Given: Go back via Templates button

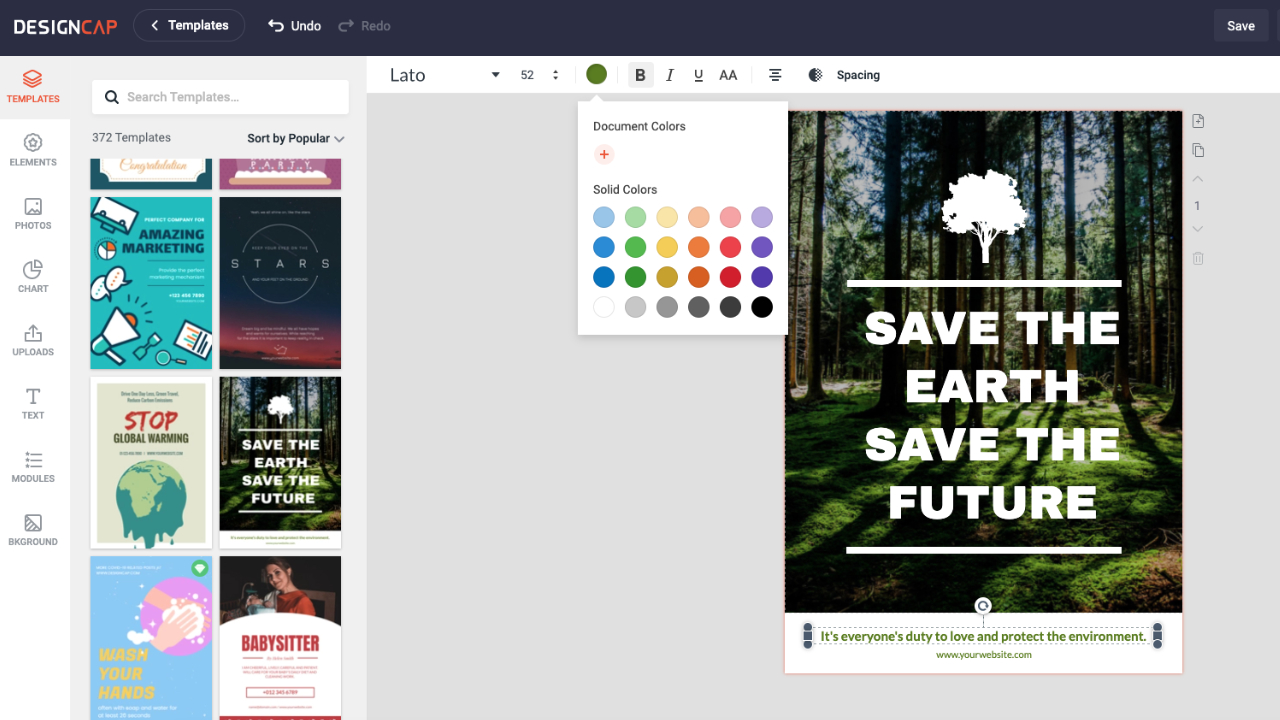Looking at the screenshot, I should [189, 26].
